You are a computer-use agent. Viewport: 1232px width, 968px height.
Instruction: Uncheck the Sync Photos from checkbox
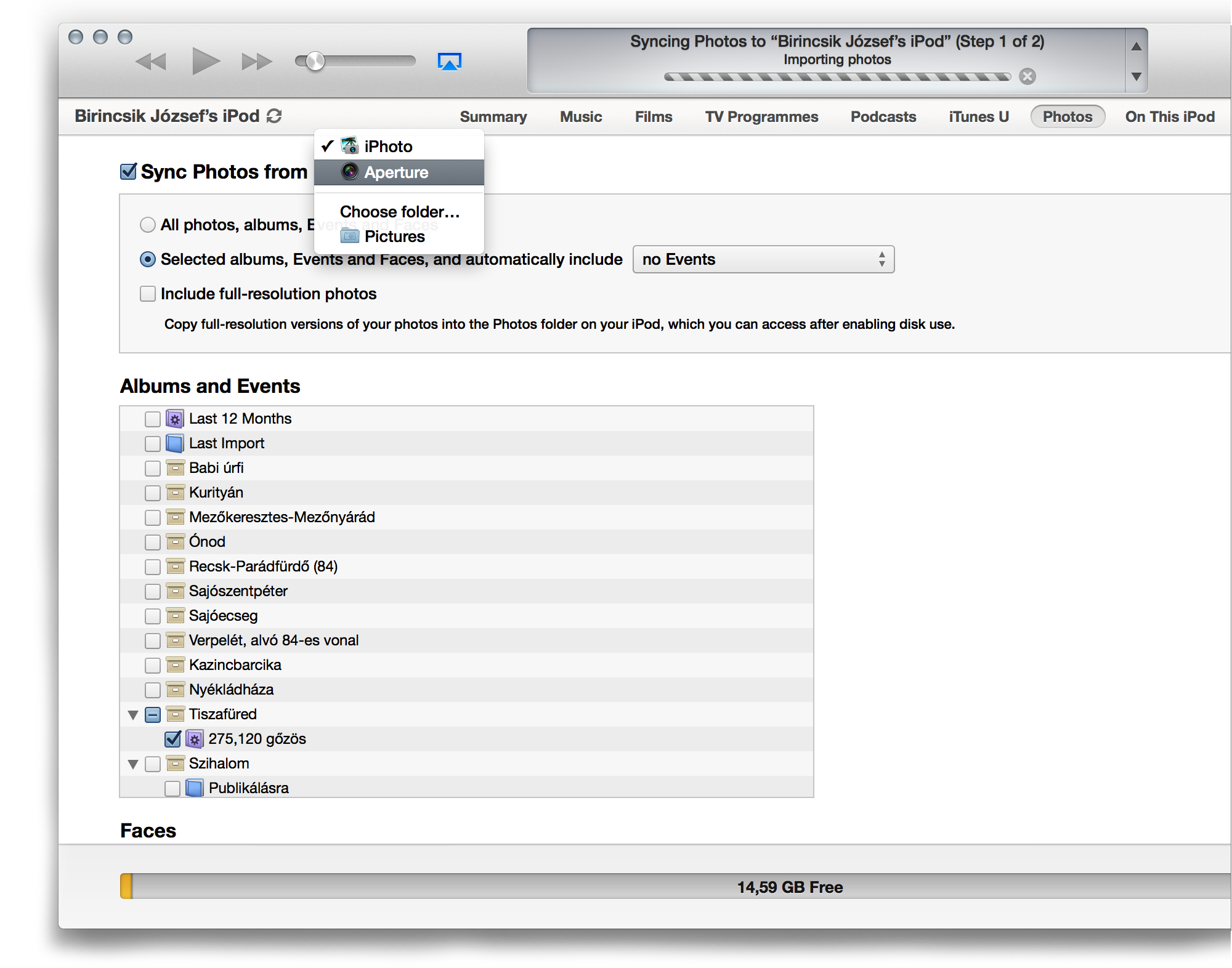coord(128,171)
